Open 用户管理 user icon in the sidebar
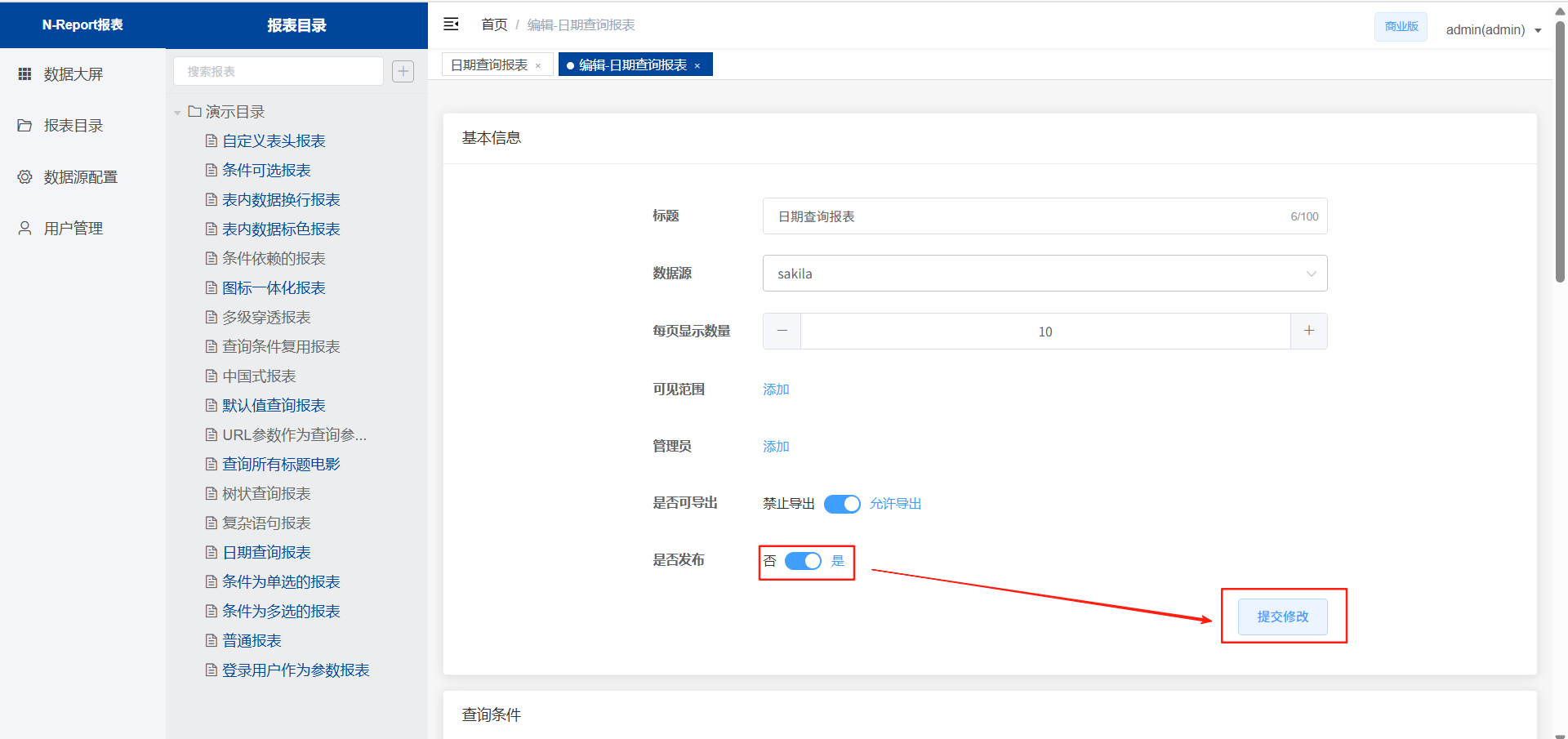 25,228
